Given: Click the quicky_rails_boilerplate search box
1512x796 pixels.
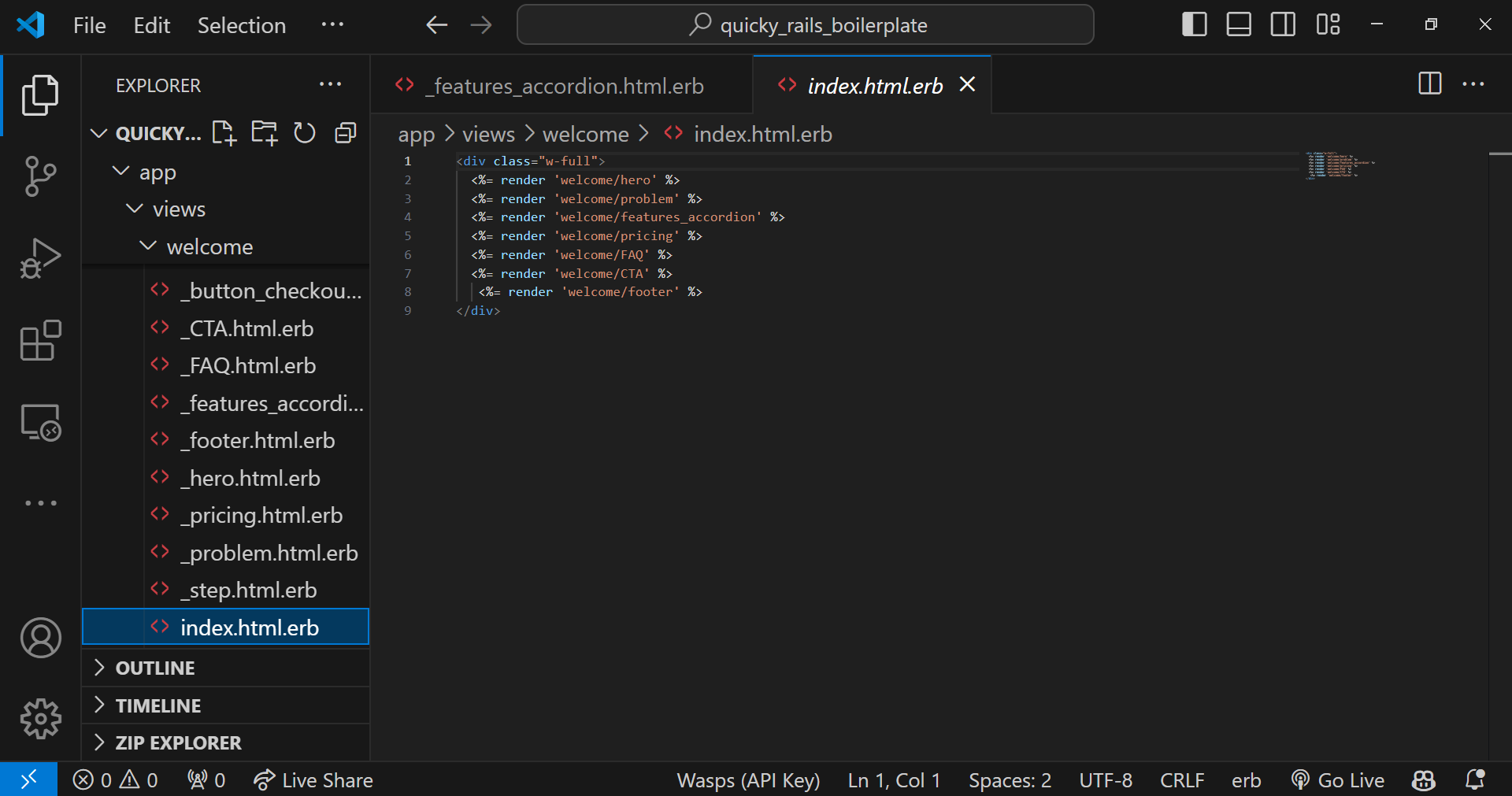Looking at the screenshot, I should coord(805,25).
